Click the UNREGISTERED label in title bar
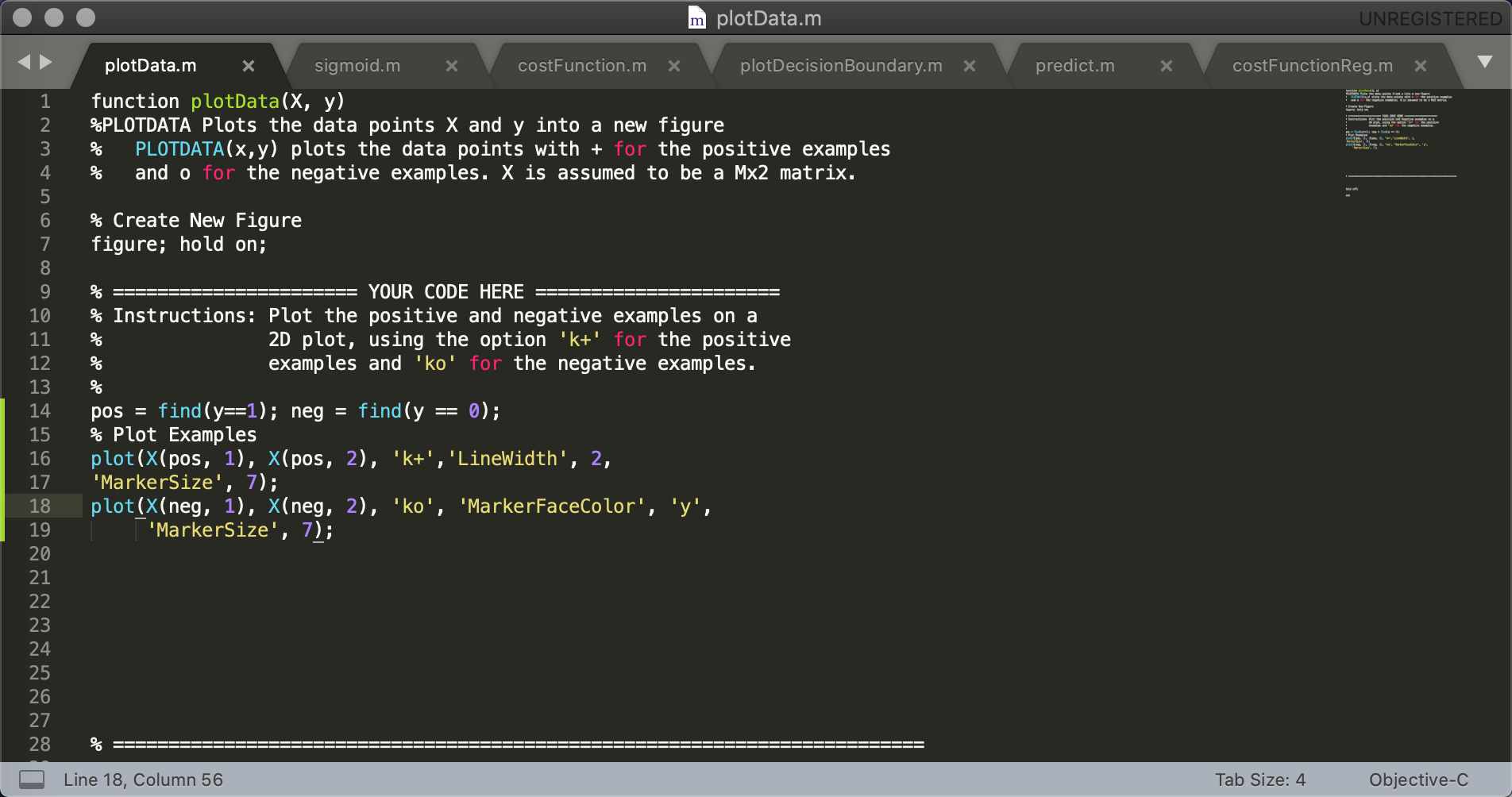 (x=1430, y=18)
